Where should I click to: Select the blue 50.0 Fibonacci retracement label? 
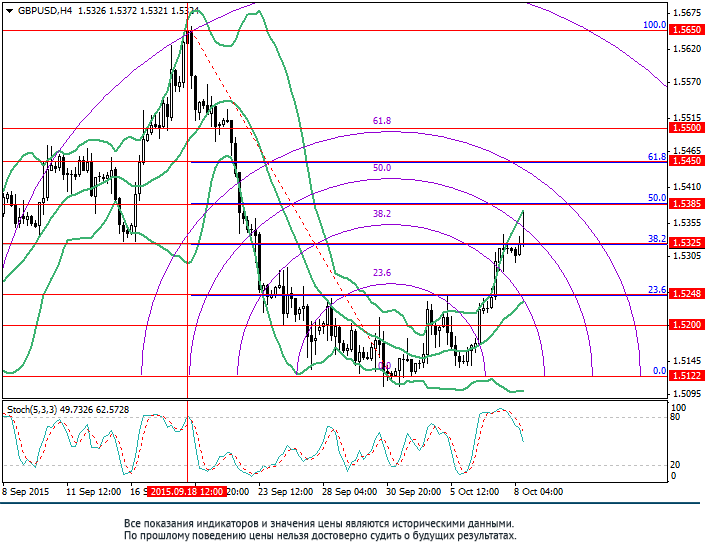click(657, 198)
